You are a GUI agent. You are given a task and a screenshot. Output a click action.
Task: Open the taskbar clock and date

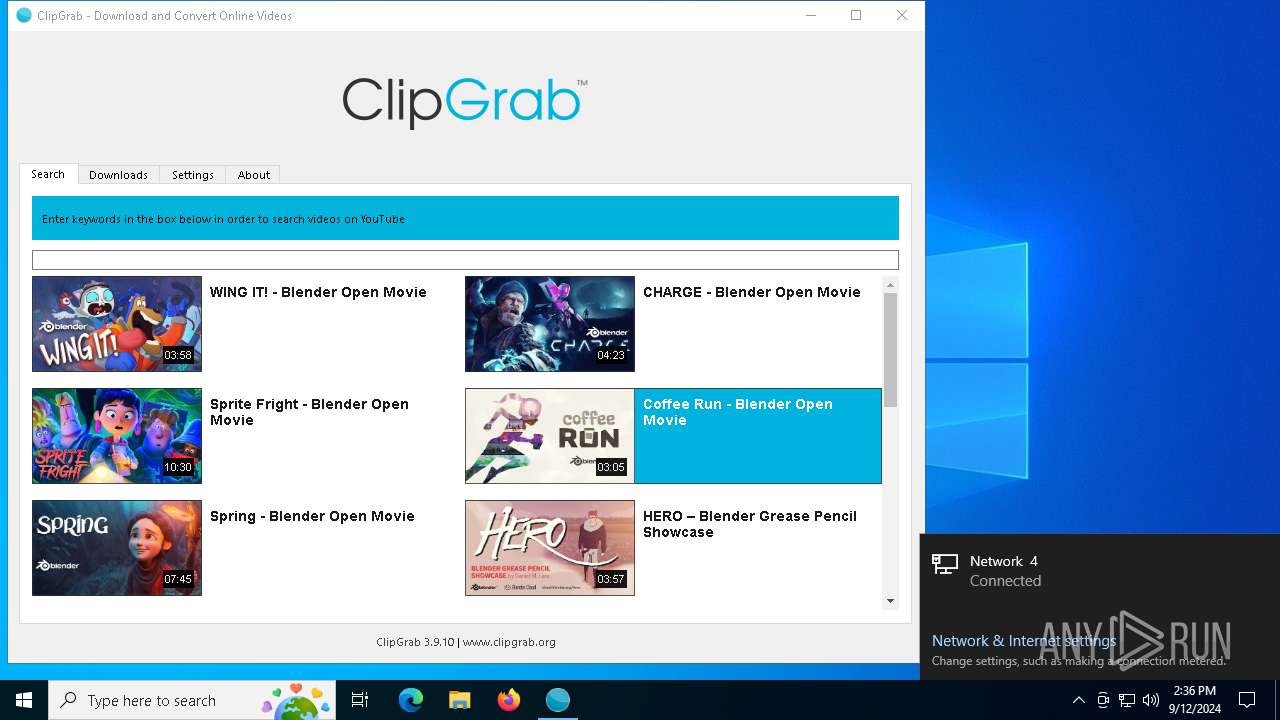(1194, 700)
